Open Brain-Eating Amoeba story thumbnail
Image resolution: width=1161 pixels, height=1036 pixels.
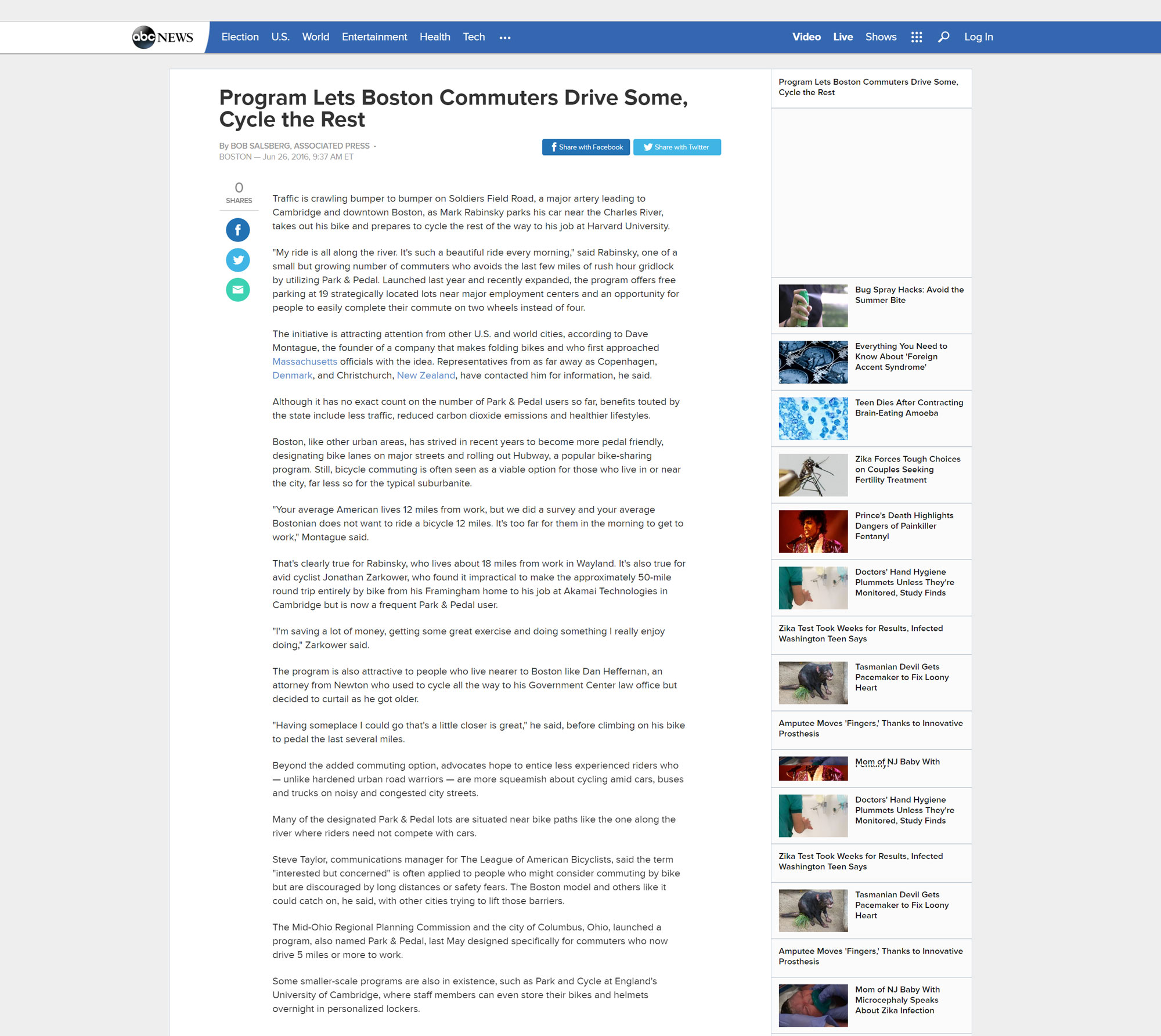click(x=813, y=418)
